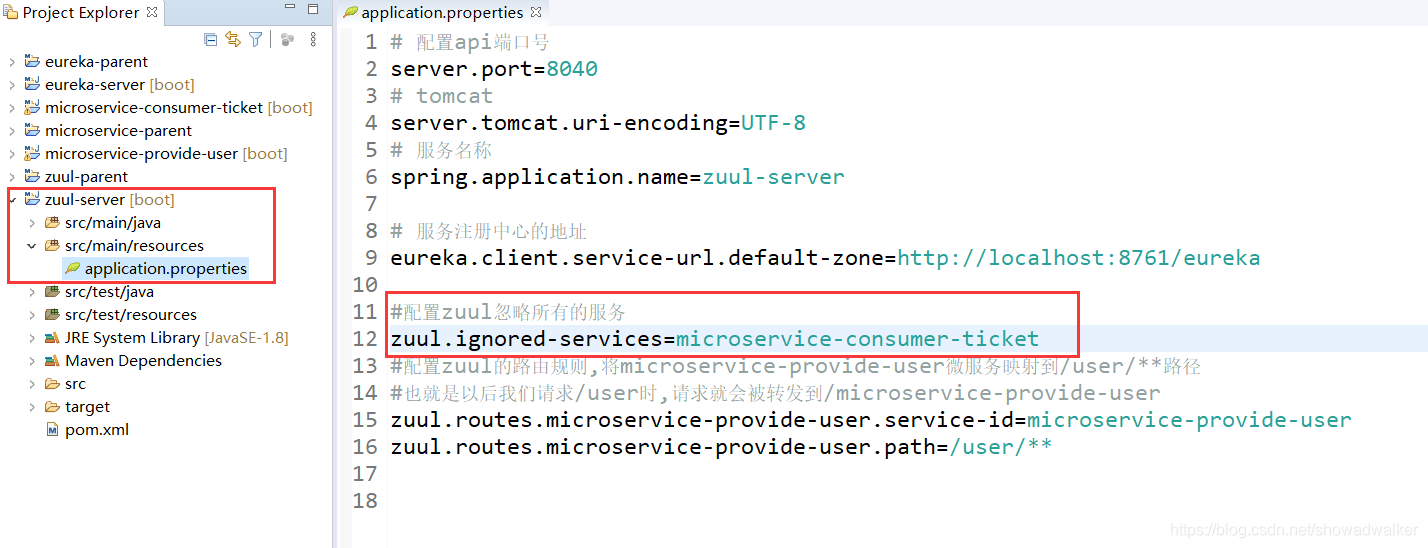Expand the microservice-provide-user project

12,153
